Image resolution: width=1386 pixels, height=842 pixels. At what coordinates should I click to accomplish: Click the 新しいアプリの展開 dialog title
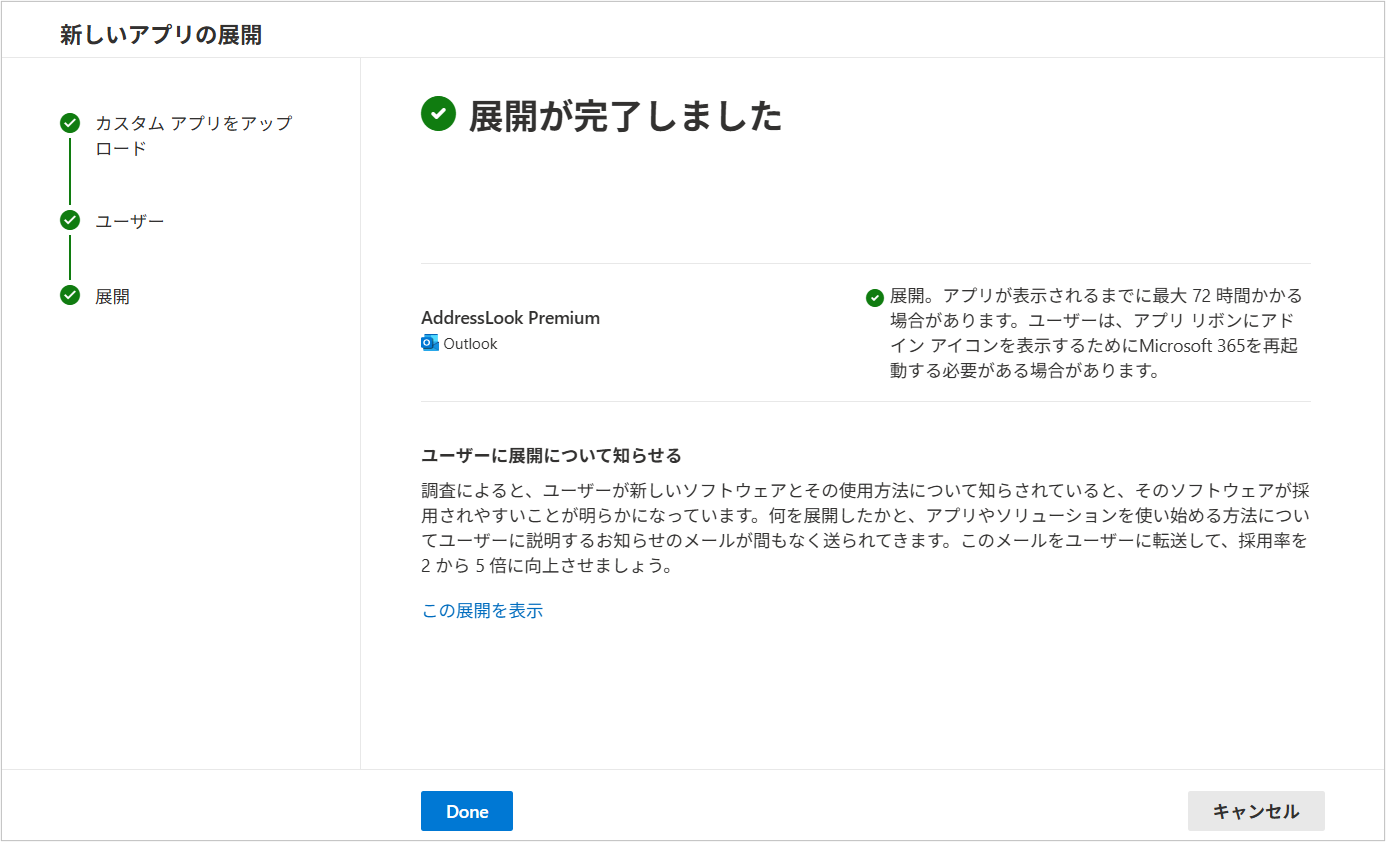(x=161, y=35)
